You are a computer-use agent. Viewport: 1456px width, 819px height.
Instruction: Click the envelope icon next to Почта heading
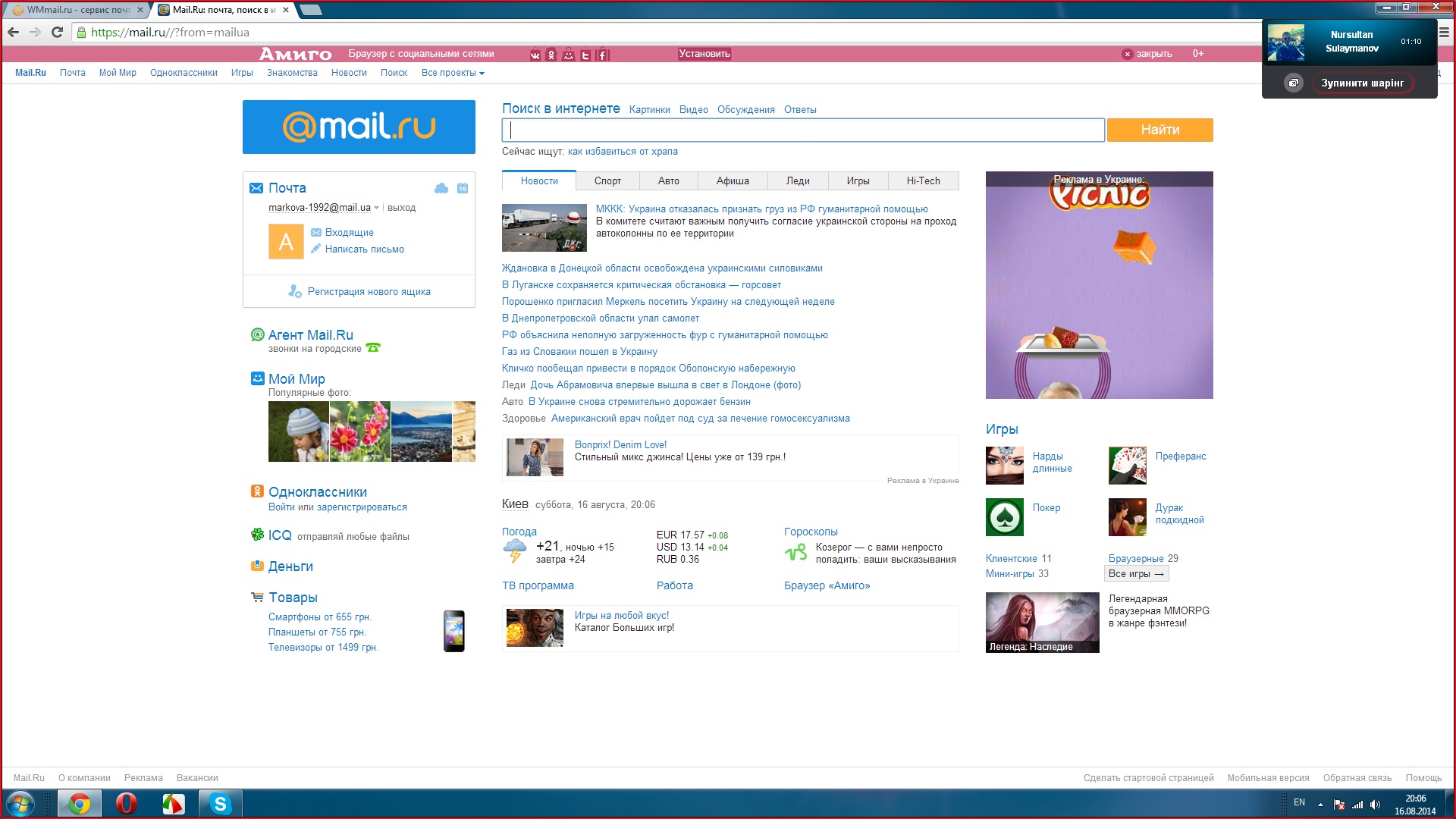(256, 188)
